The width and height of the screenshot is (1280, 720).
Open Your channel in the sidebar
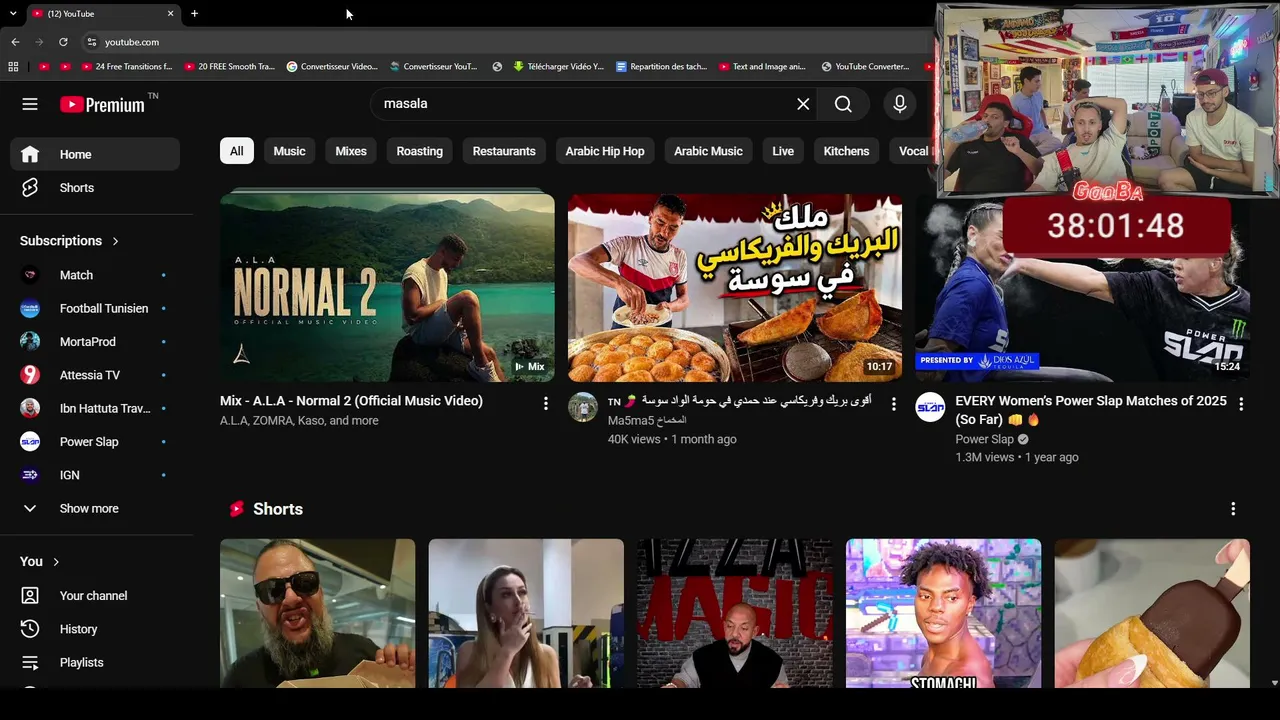pos(95,596)
